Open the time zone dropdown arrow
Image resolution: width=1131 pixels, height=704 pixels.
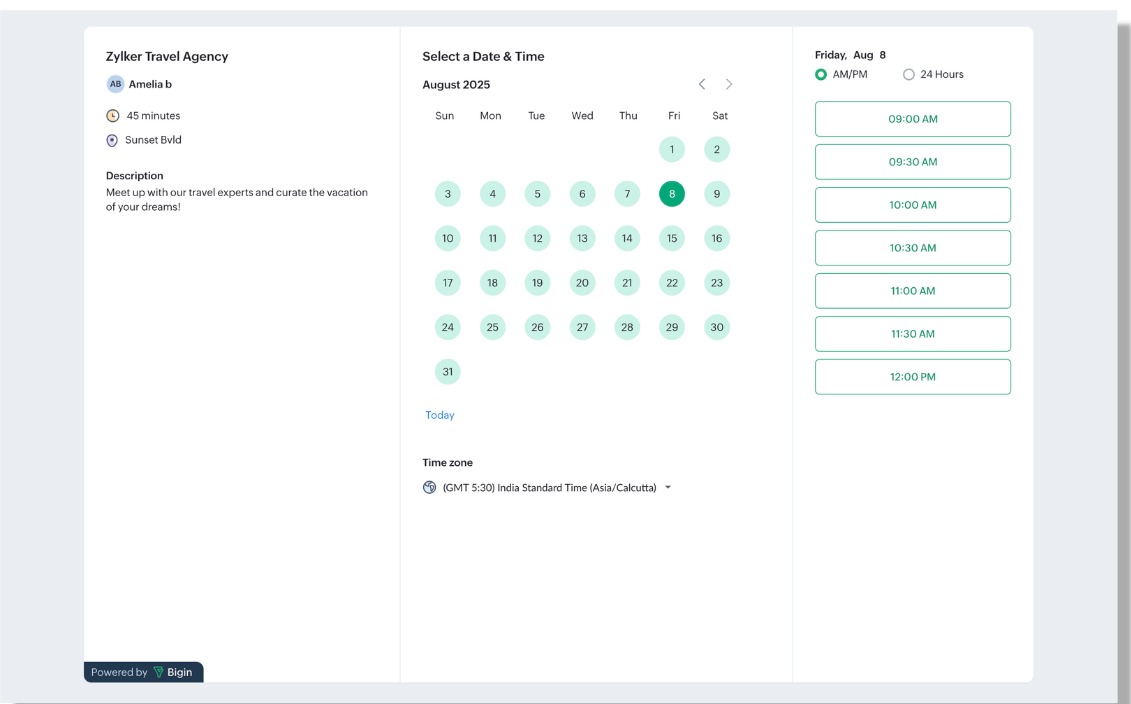click(x=668, y=488)
